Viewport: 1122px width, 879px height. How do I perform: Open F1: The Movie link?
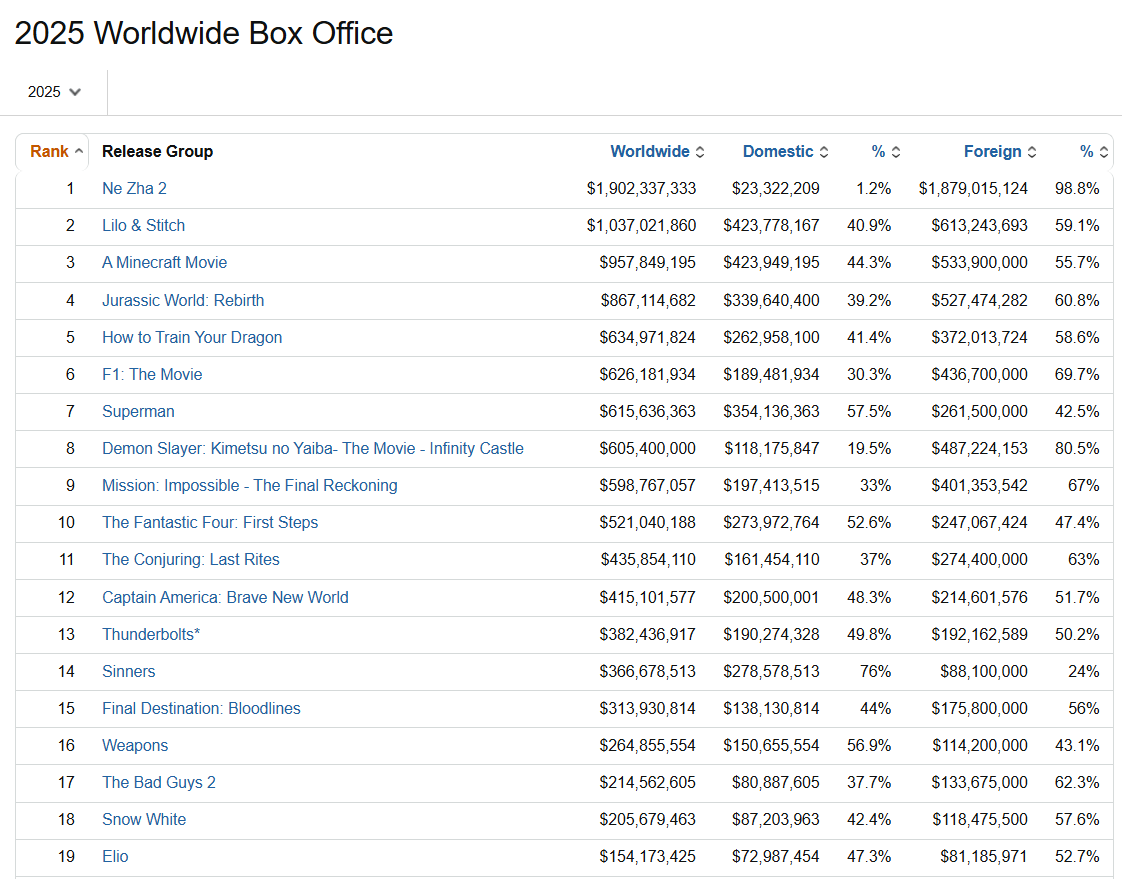(152, 374)
